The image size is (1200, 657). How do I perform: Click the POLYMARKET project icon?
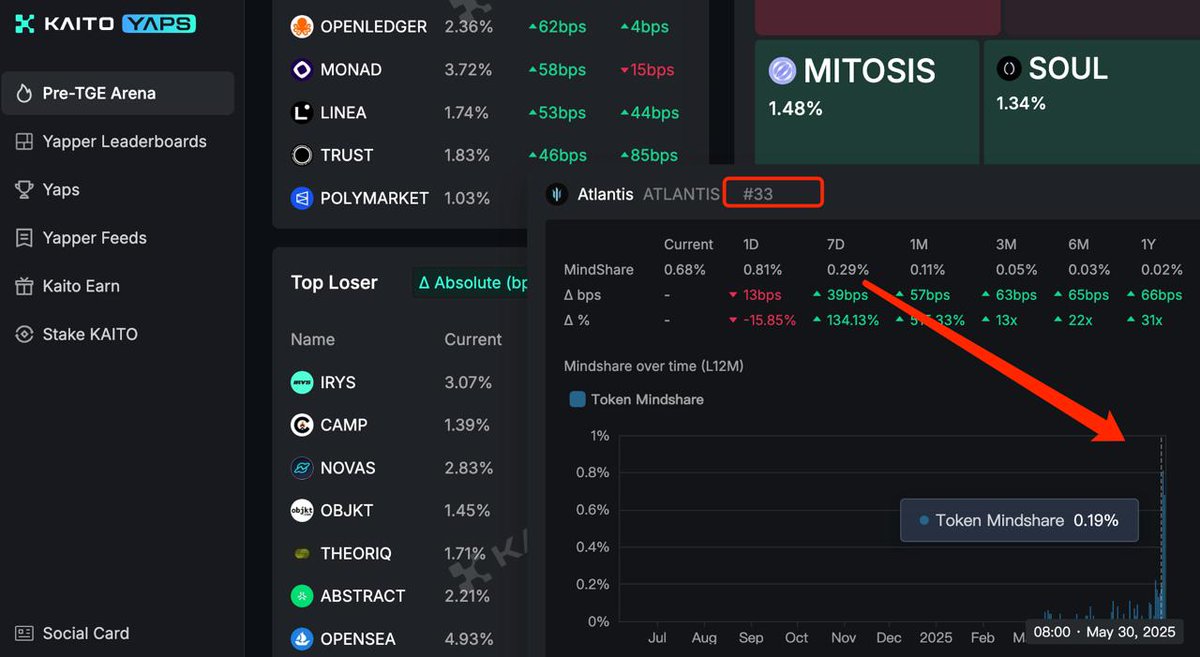click(x=302, y=198)
